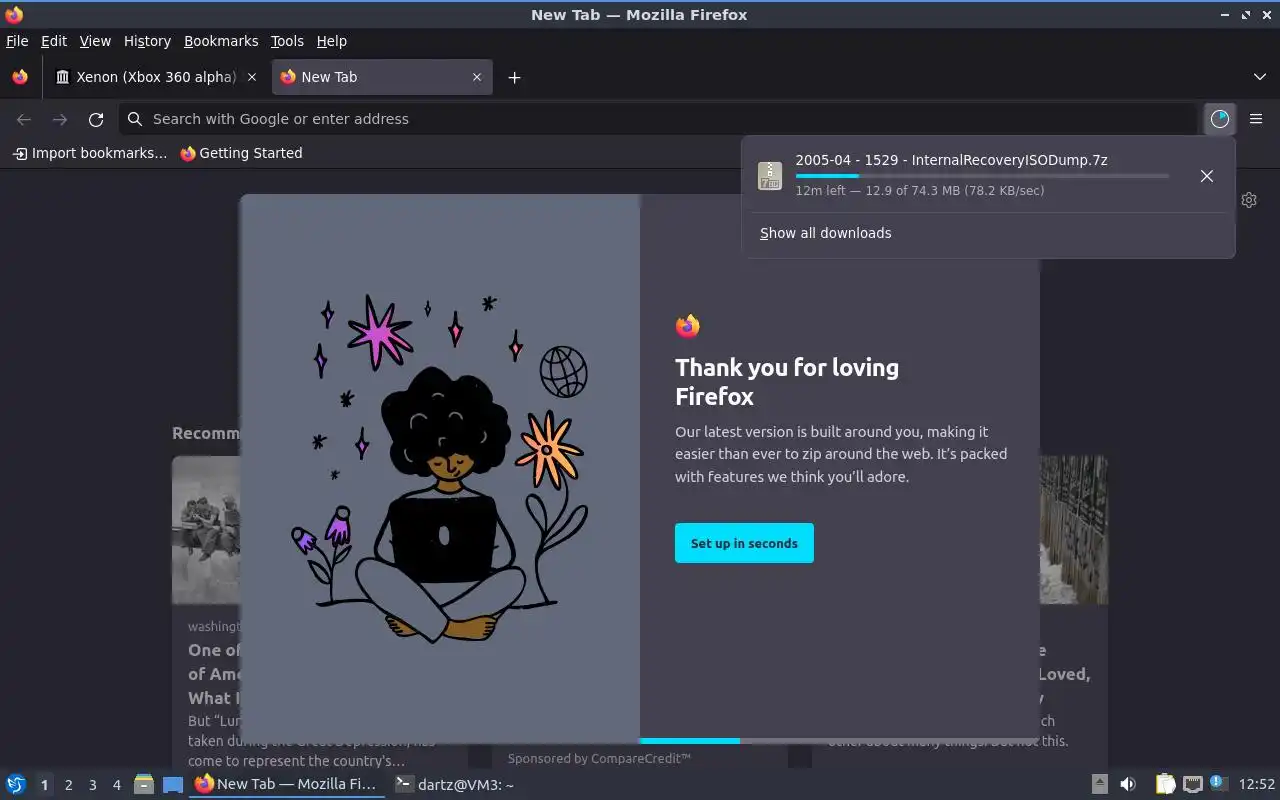1280x800 pixels.
Task: Open the new tab personalize gear icon
Action: (1249, 200)
